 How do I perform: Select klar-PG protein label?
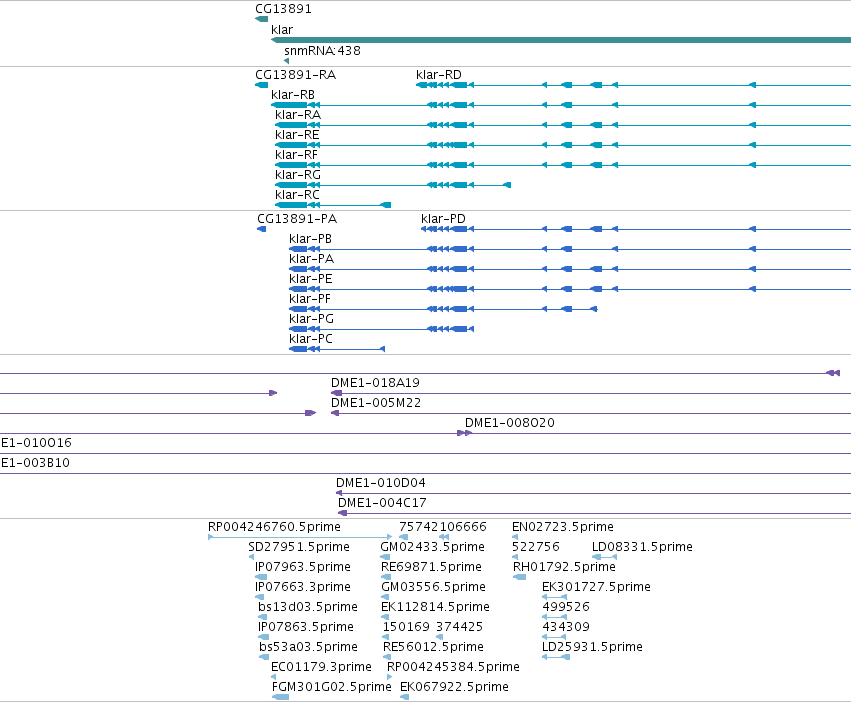[x=311, y=319]
